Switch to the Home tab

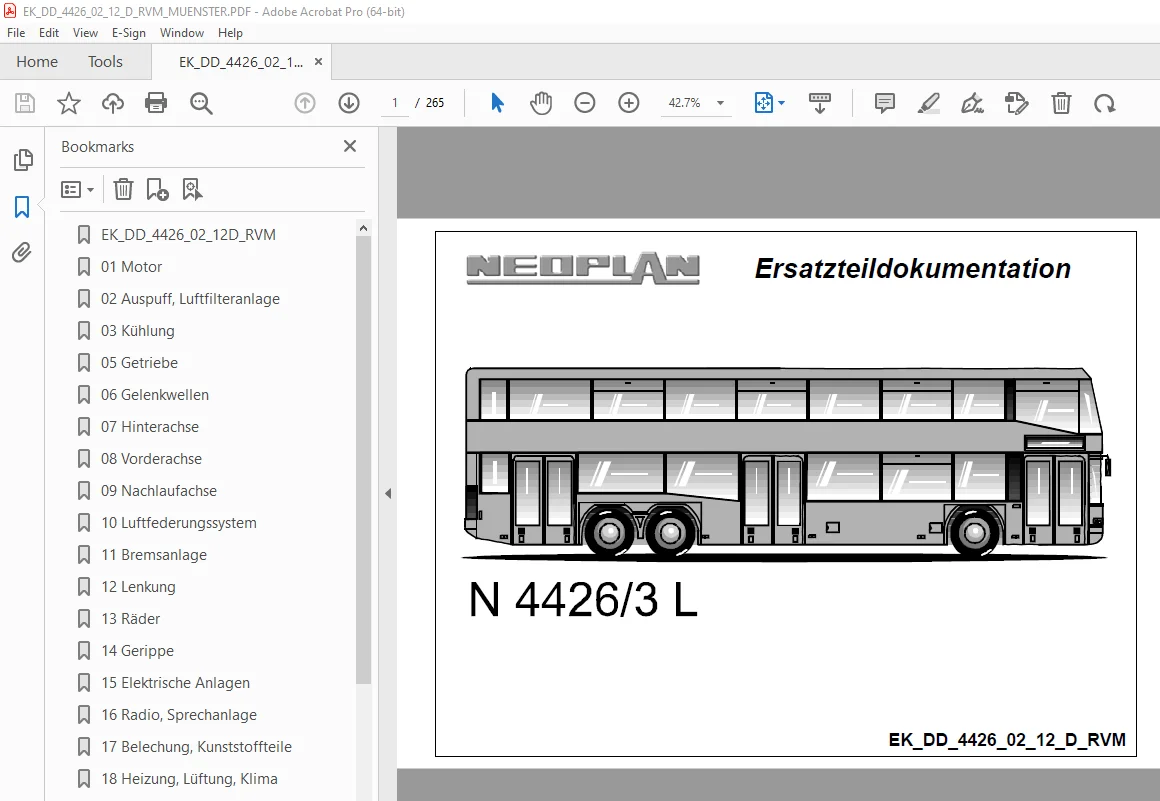click(37, 61)
